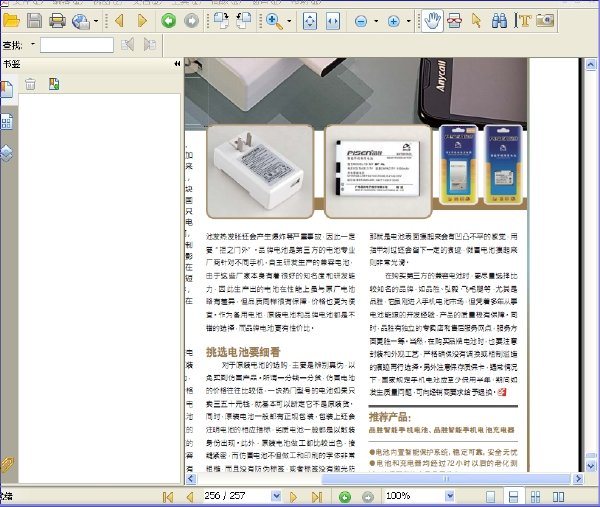This screenshot has width=600, height=507.
Task: Rotate the page clockwise
Action: coord(221,21)
